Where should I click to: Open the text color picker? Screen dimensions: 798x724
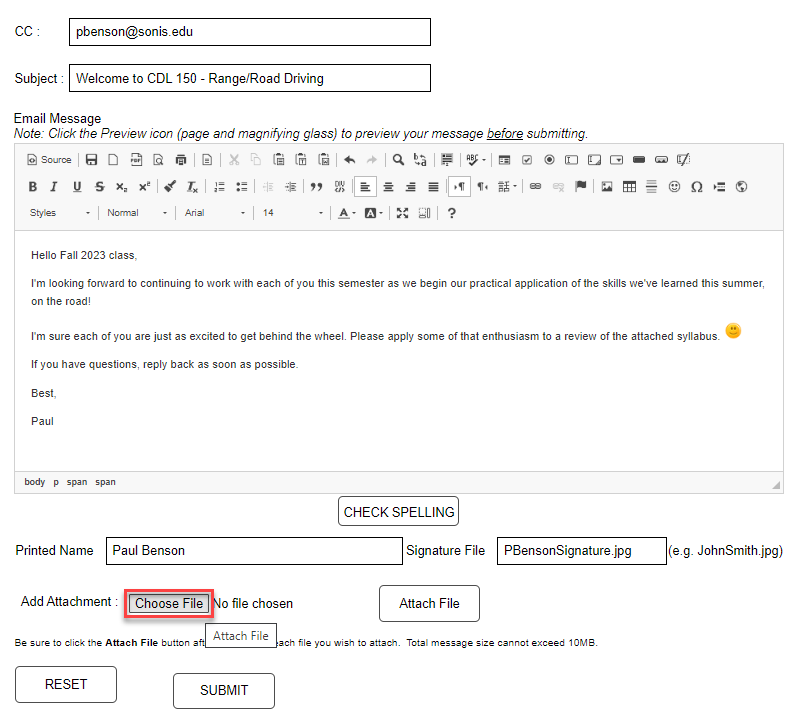[347, 213]
